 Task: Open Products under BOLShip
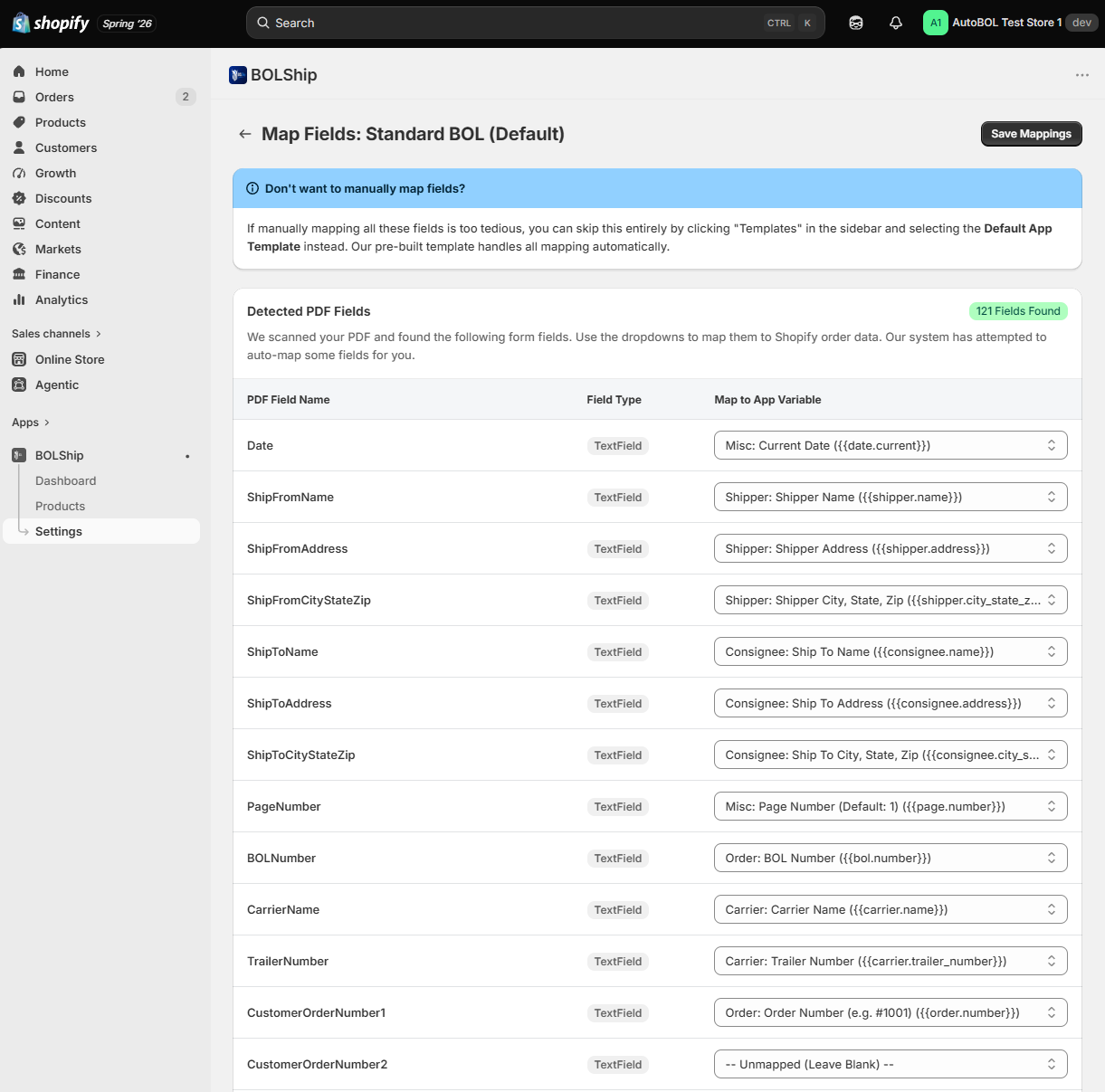[x=101, y=506]
